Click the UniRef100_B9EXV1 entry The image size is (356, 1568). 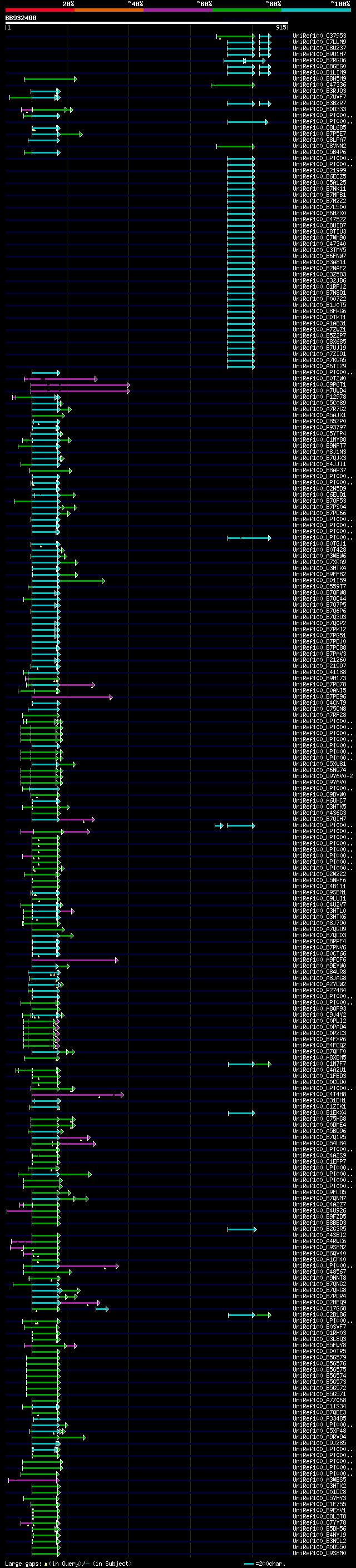319,1510
